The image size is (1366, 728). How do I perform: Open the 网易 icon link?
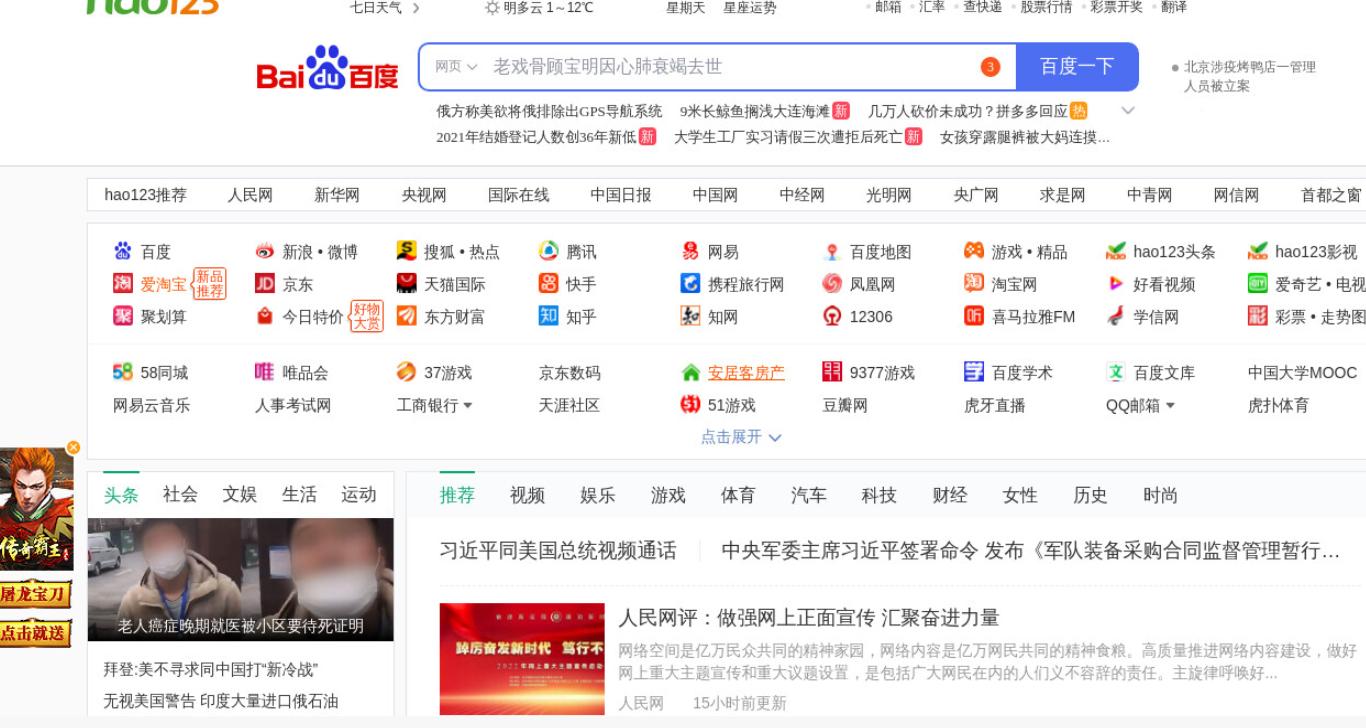tap(690, 251)
